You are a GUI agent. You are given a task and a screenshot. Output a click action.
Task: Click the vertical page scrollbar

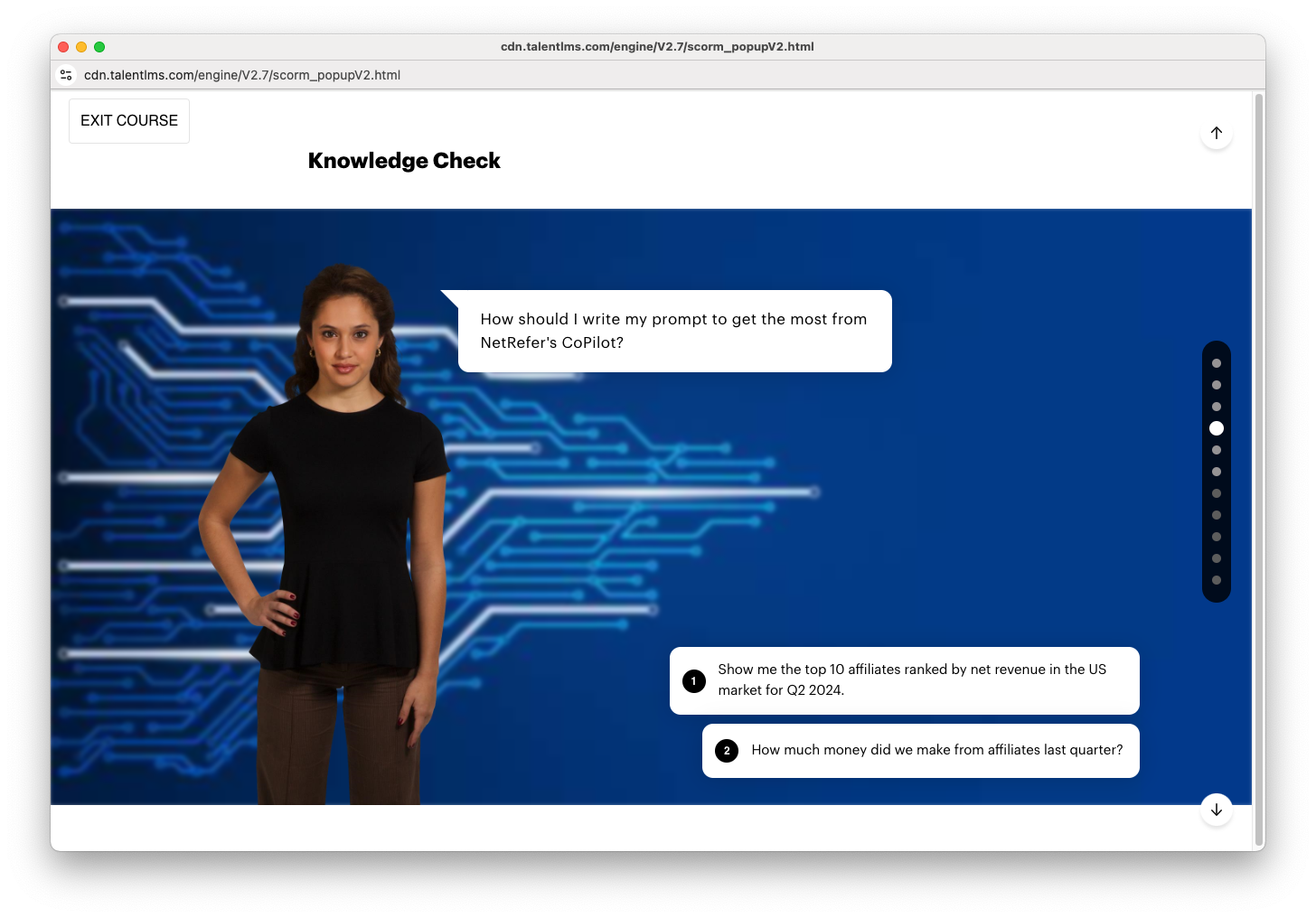tap(1258, 470)
